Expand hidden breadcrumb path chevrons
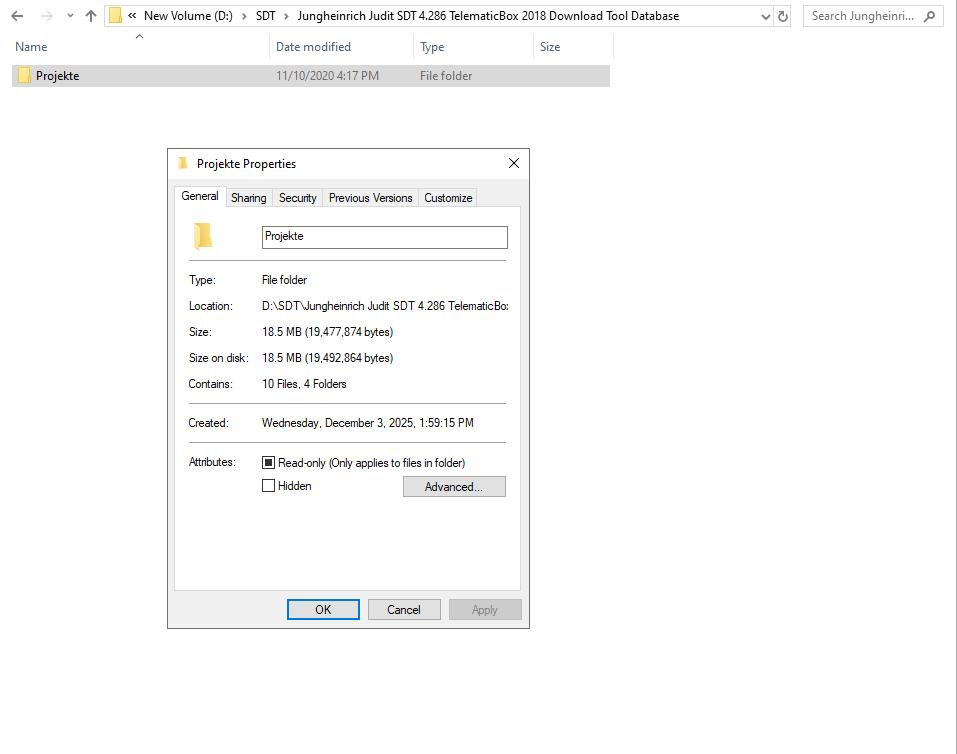This screenshot has height=754, width=957. [x=132, y=16]
